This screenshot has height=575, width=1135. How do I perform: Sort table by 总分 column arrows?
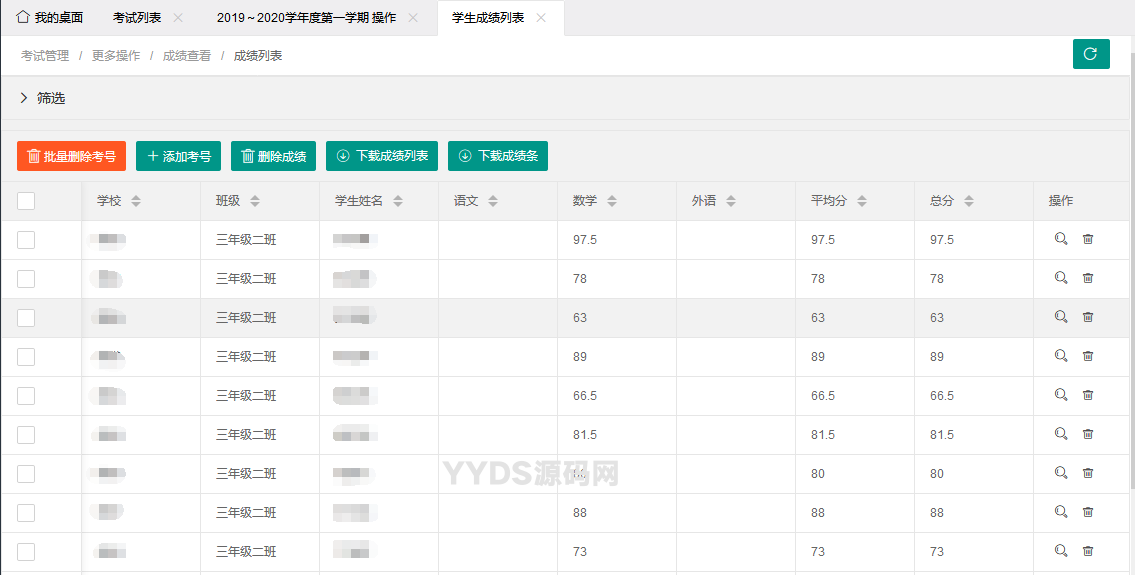[969, 201]
